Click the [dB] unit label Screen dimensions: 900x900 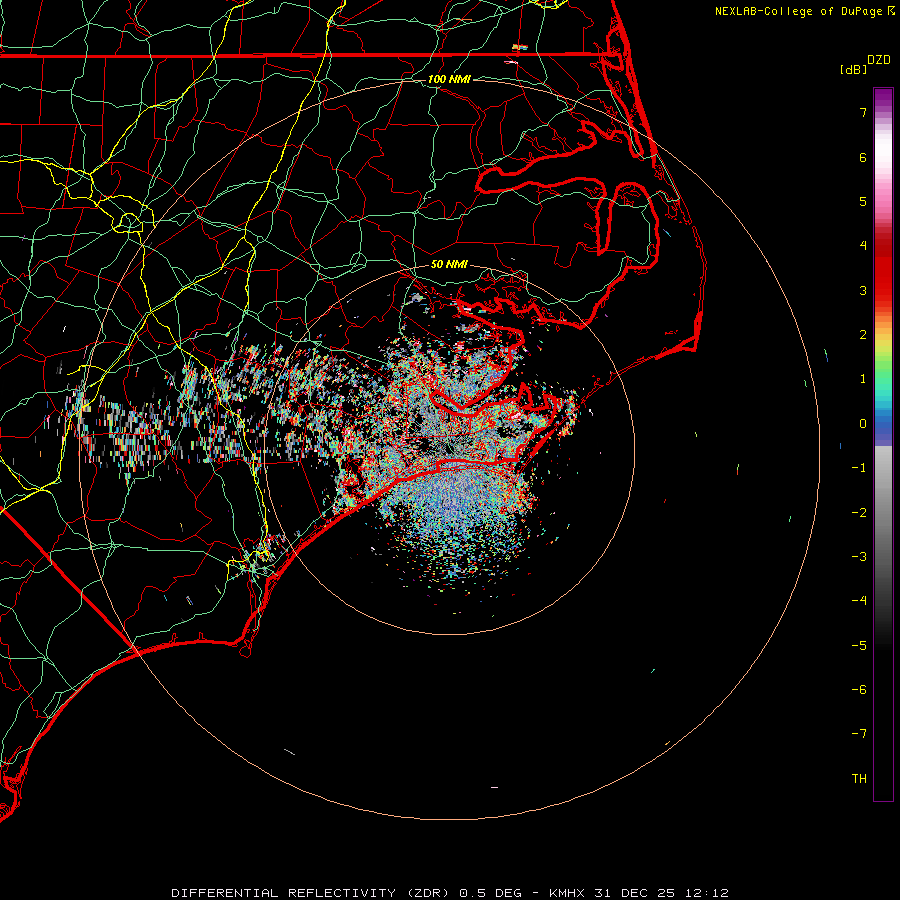point(854,69)
